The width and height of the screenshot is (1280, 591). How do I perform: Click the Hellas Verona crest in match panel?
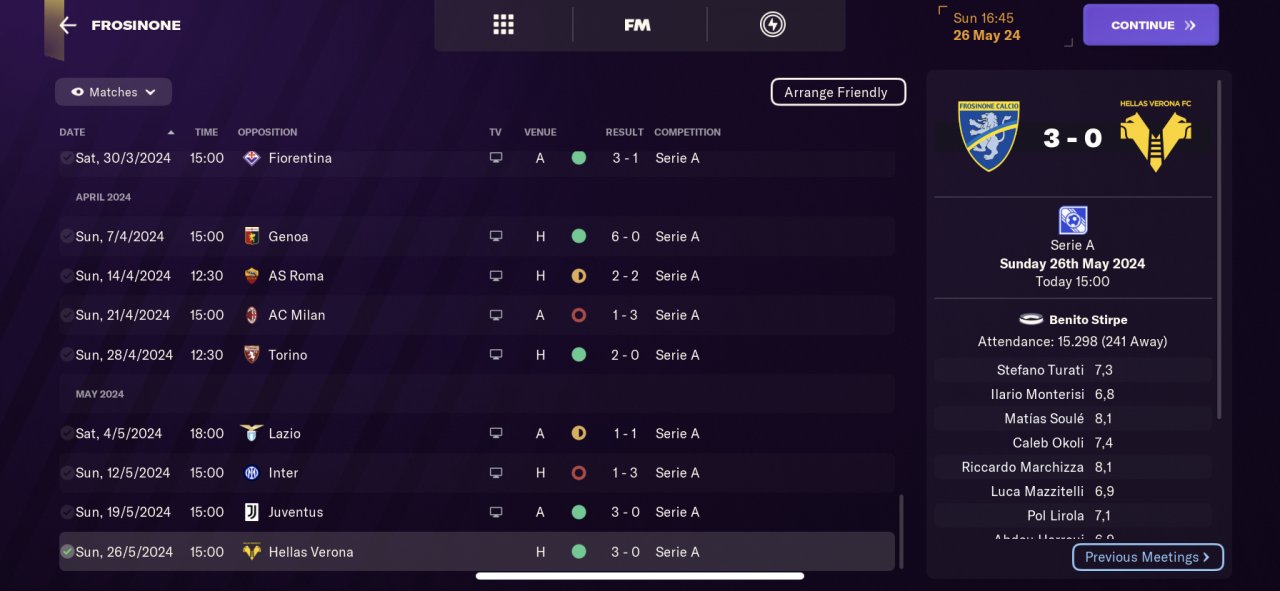(1155, 136)
